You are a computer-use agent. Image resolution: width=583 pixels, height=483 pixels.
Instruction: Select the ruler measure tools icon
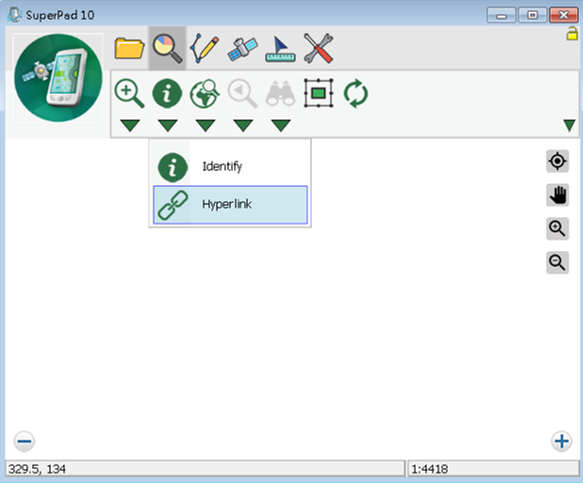coord(280,49)
